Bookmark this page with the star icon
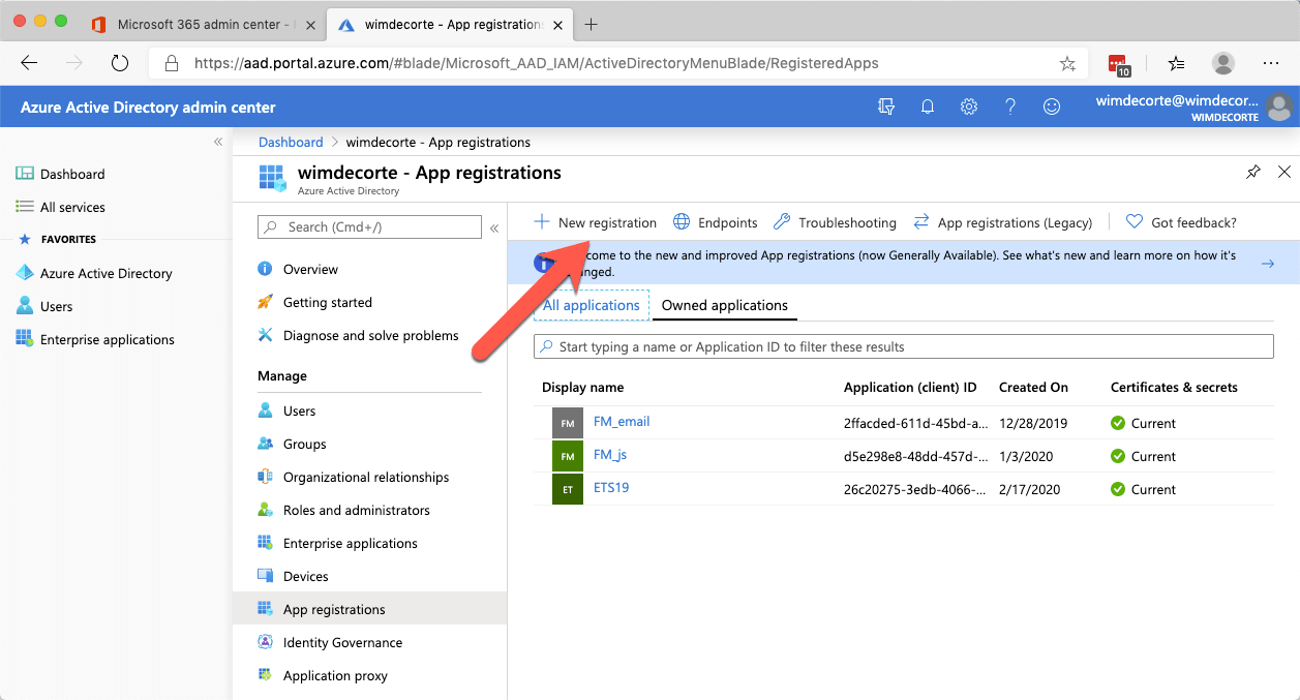This screenshot has width=1300, height=700. point(1067,63)
